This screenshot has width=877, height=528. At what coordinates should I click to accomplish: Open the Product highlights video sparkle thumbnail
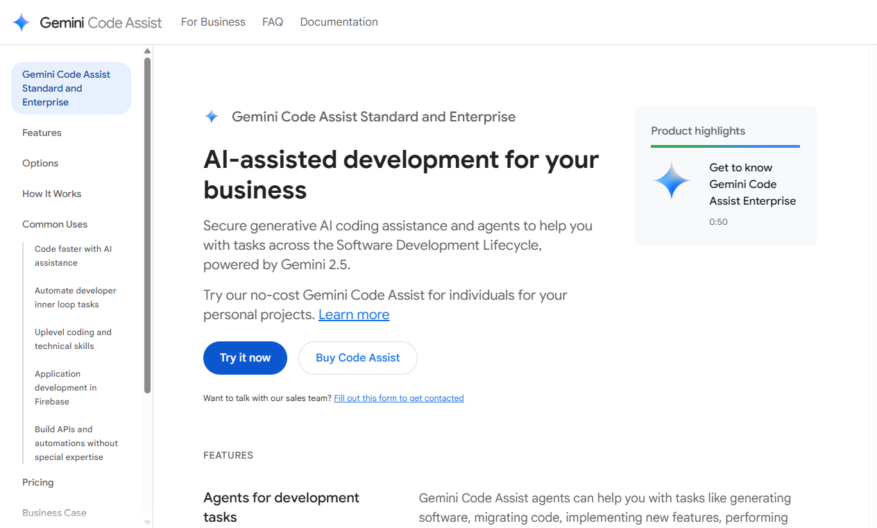click(671, 181)
